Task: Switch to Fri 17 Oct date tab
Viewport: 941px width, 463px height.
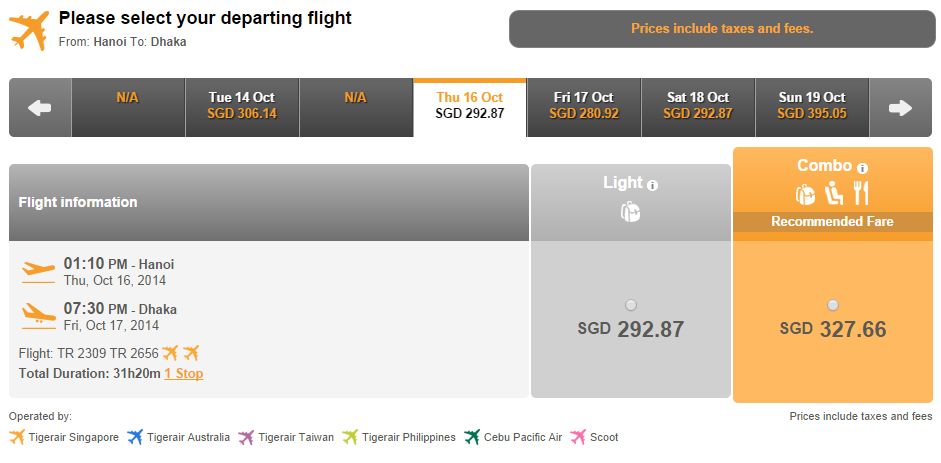Action: point(584,108)
